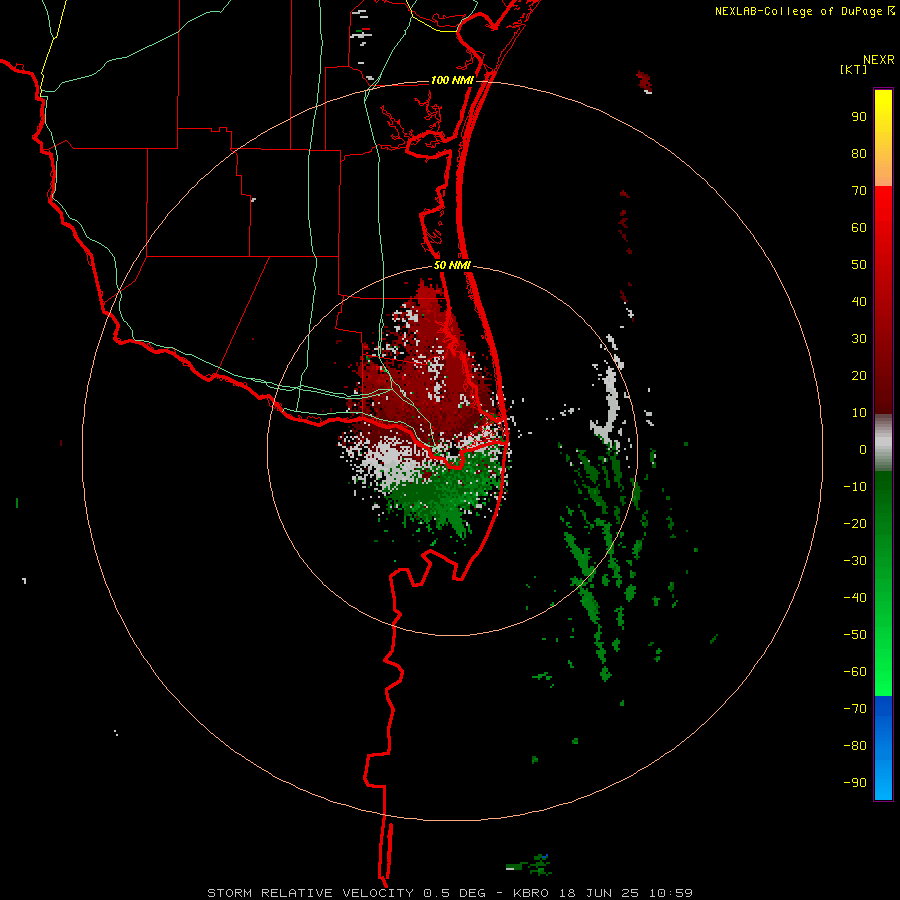Image resolution: width=900 pixels, height=900 pixels.
Task: Click the -80 value on velocity scale
Action: tap(855, 746)
